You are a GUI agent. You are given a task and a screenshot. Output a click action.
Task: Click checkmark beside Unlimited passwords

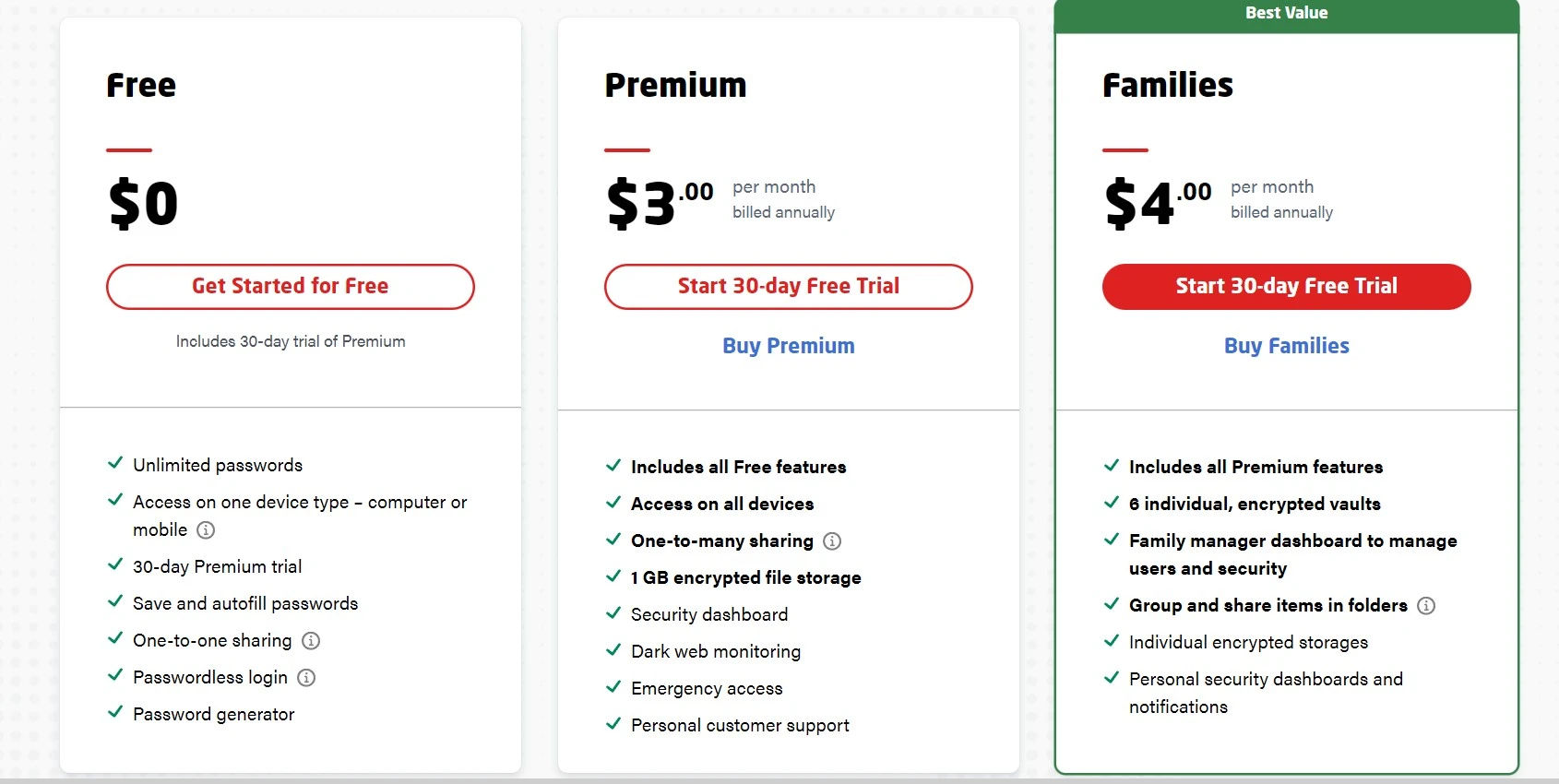click(x=115, y=463)
